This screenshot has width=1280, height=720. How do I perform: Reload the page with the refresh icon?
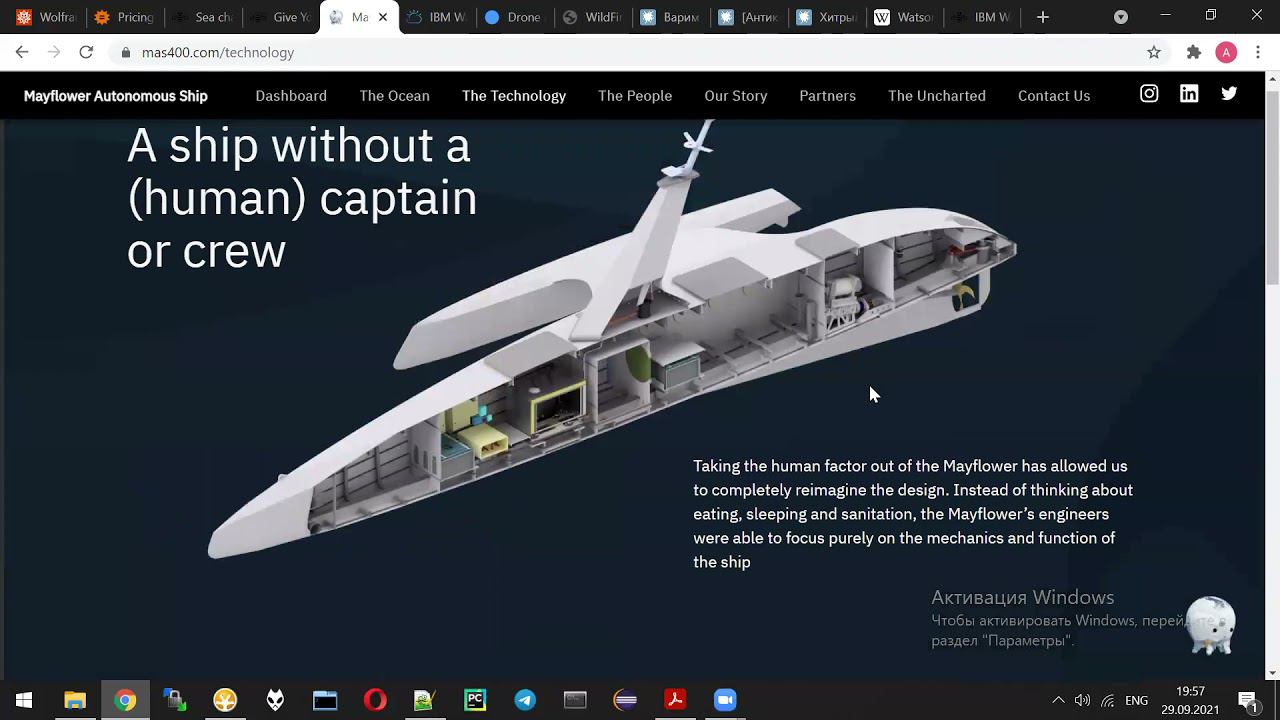(86, 52)
